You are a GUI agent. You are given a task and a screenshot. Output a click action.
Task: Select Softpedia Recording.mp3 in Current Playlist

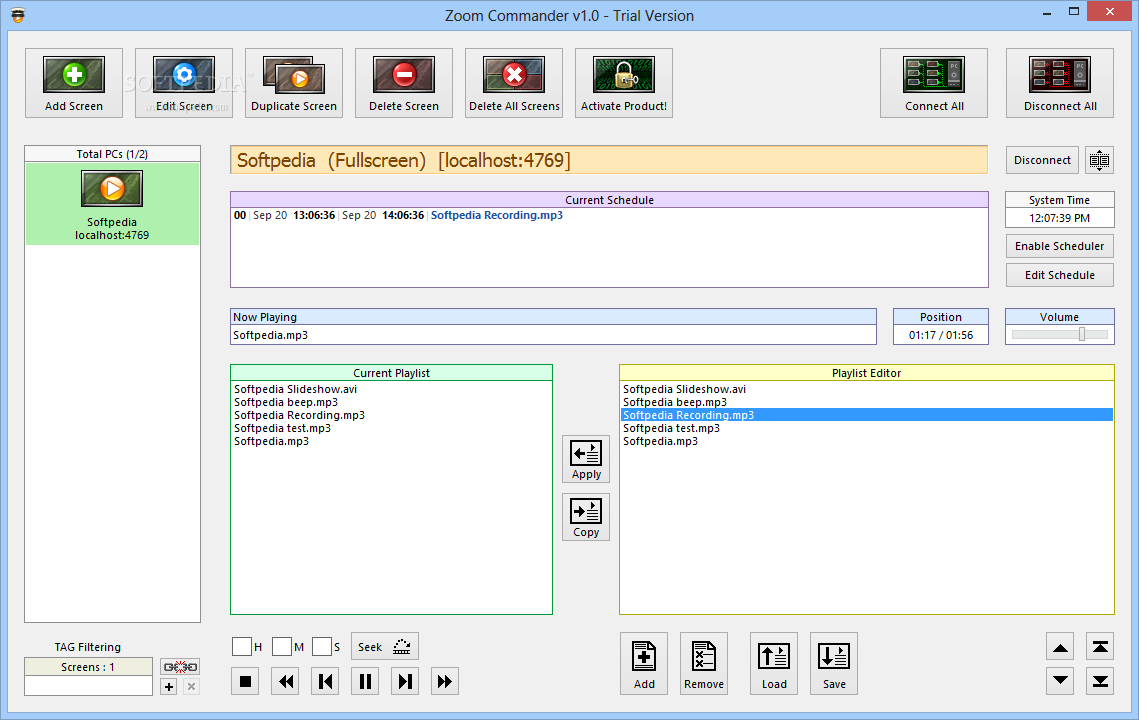tap(299, 416)
